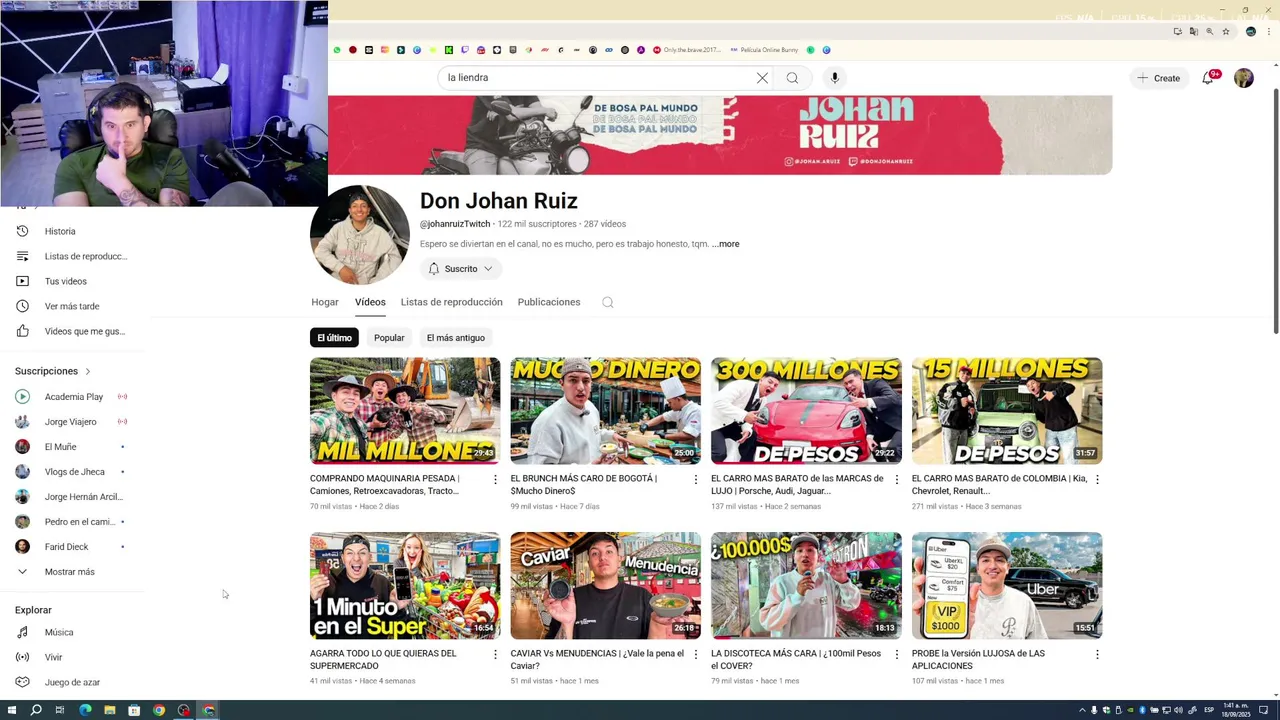The width and height of the screenshot is (1280, 720).
Task: Click the Create button
Action: tap(1158, 78)
